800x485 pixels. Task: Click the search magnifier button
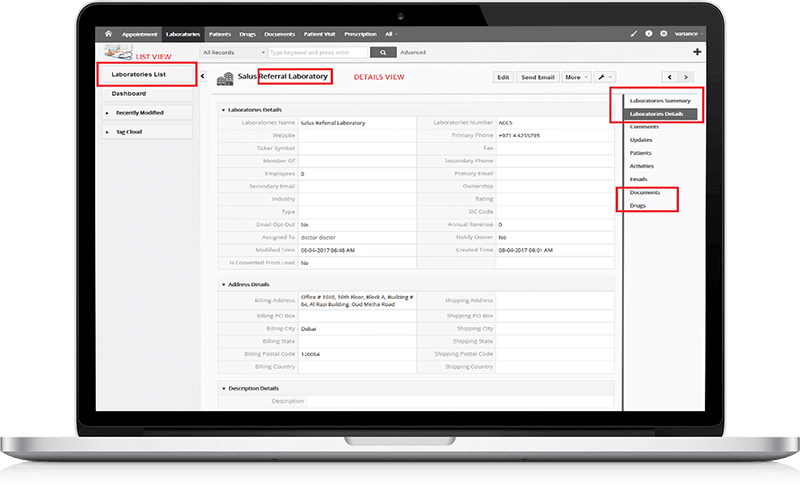[383, 52]
